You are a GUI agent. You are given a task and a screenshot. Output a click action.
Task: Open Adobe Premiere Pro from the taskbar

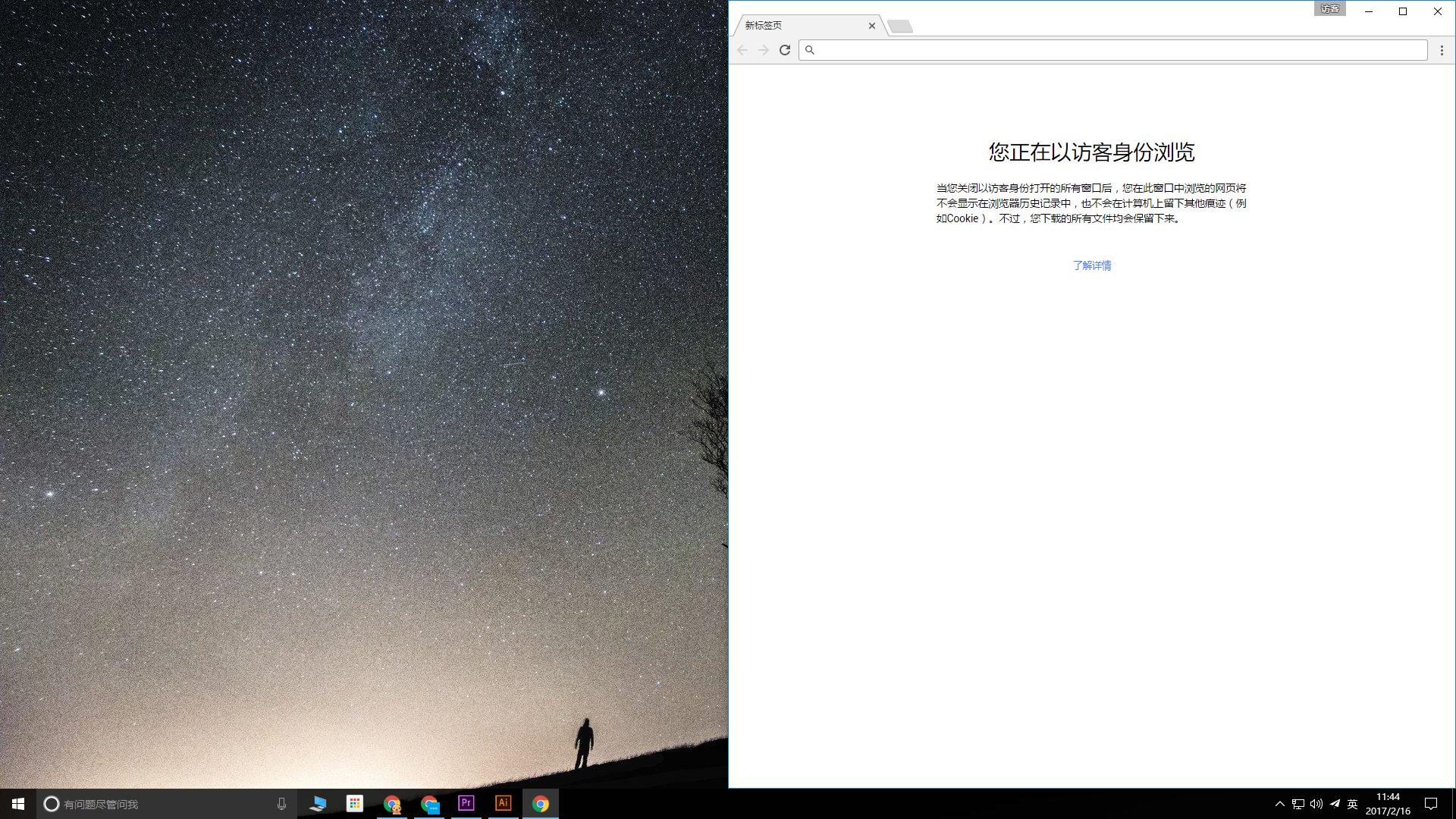pyautogui.click(x=466, y=804)
